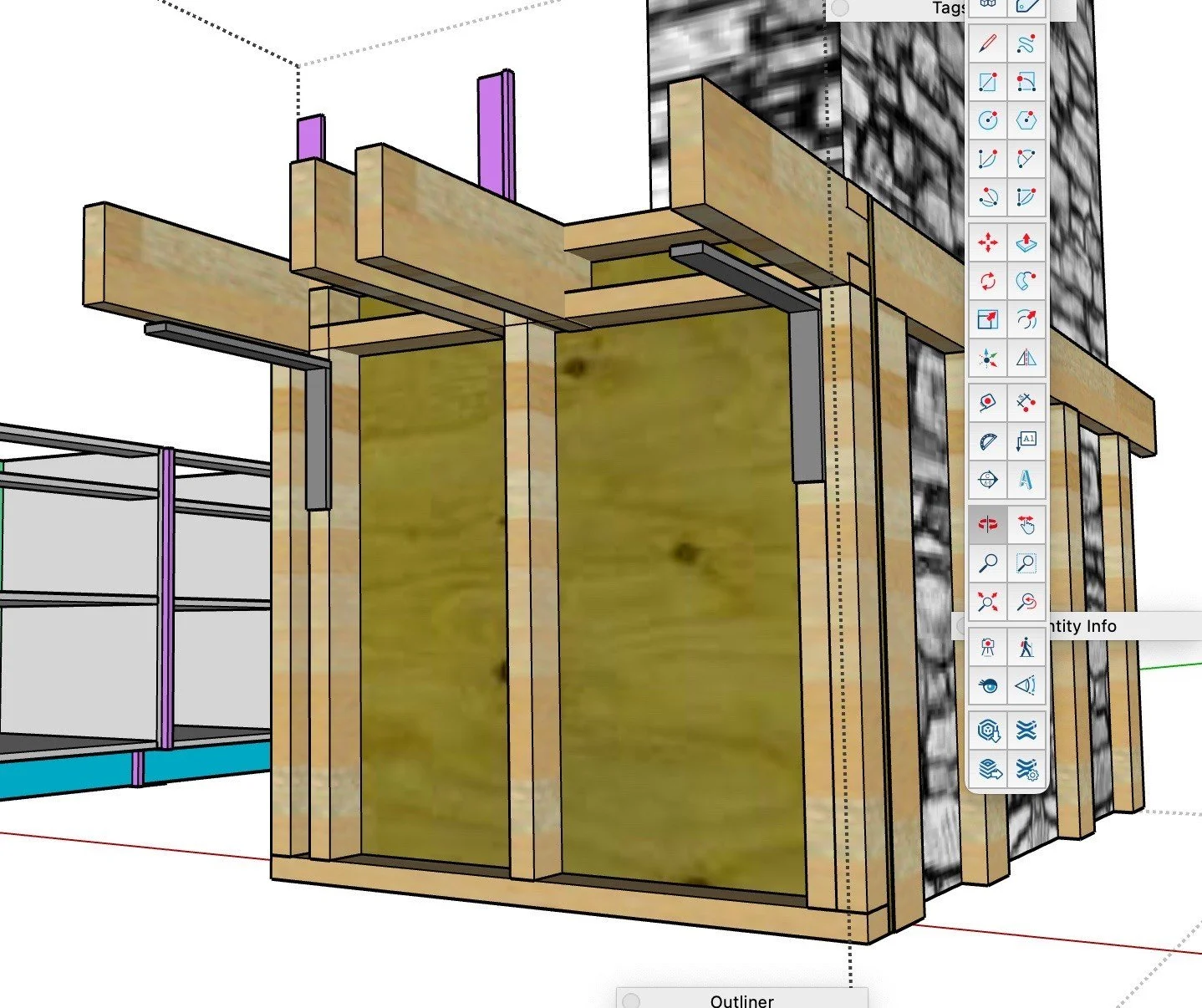Close the Outliner panel
This screenshot has width=1202, height=1008.
tap(631, 1000)
